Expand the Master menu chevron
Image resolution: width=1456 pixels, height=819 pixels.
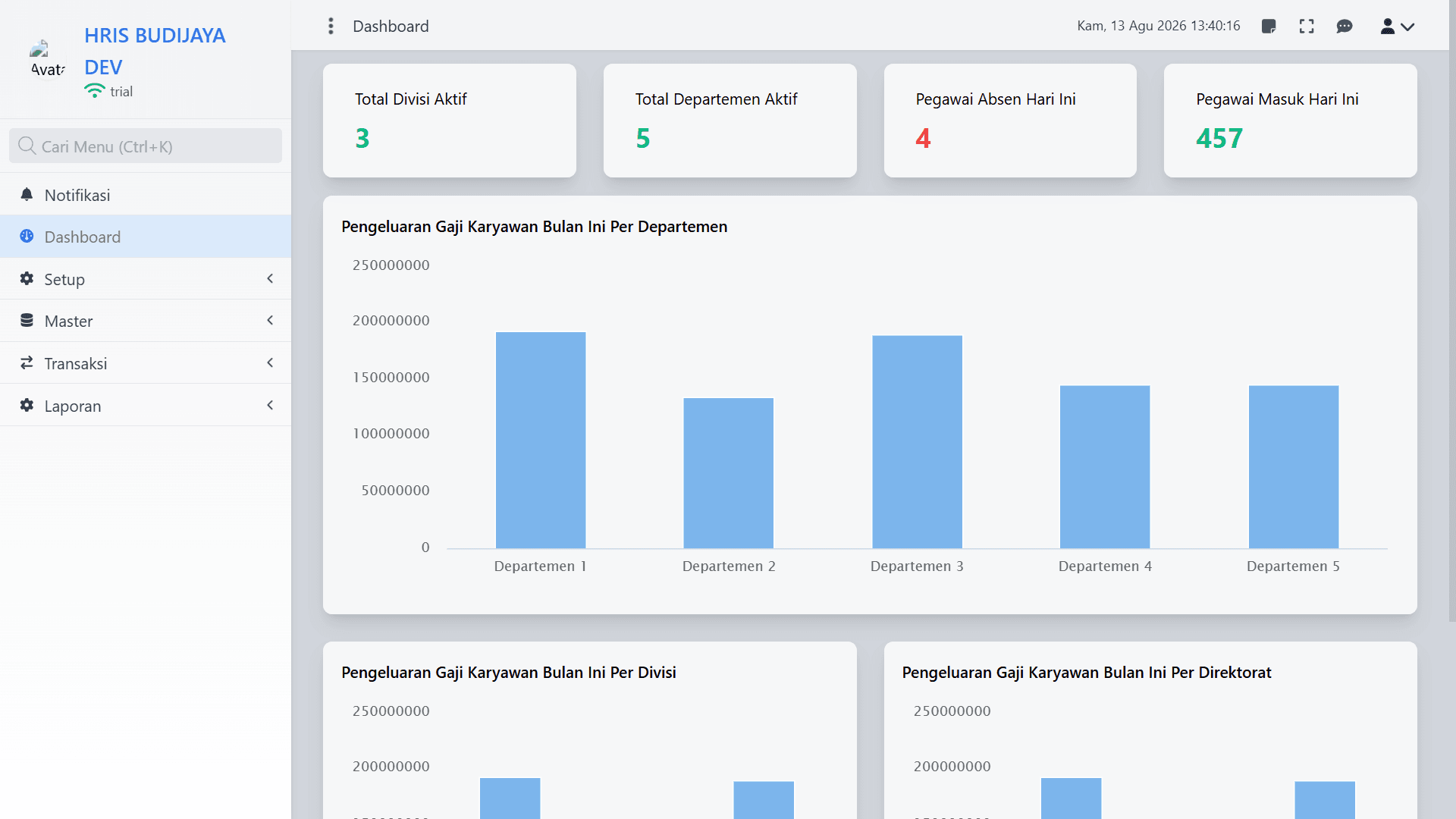270,320
